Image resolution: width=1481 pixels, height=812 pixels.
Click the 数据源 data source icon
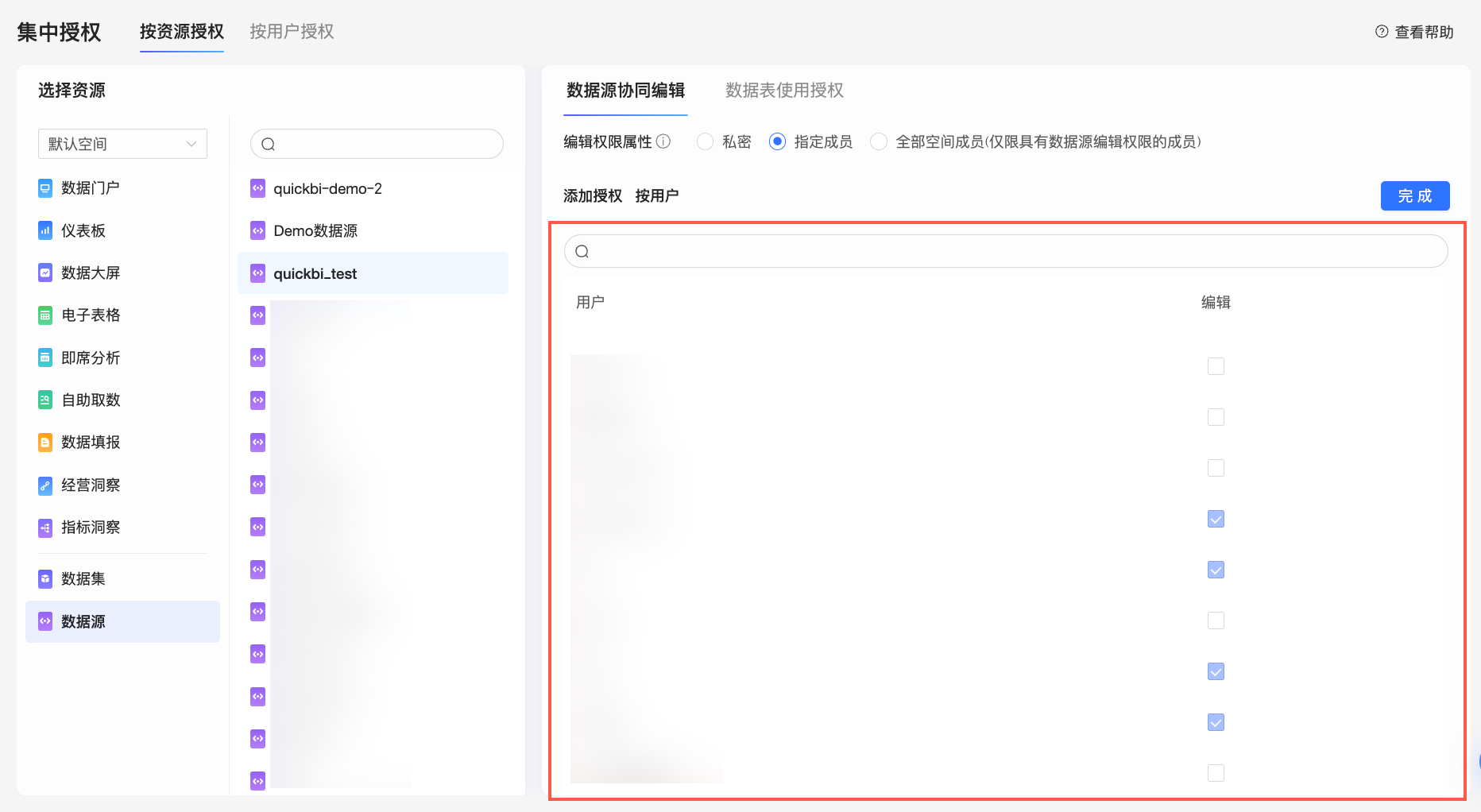click(x=45, y=621)
